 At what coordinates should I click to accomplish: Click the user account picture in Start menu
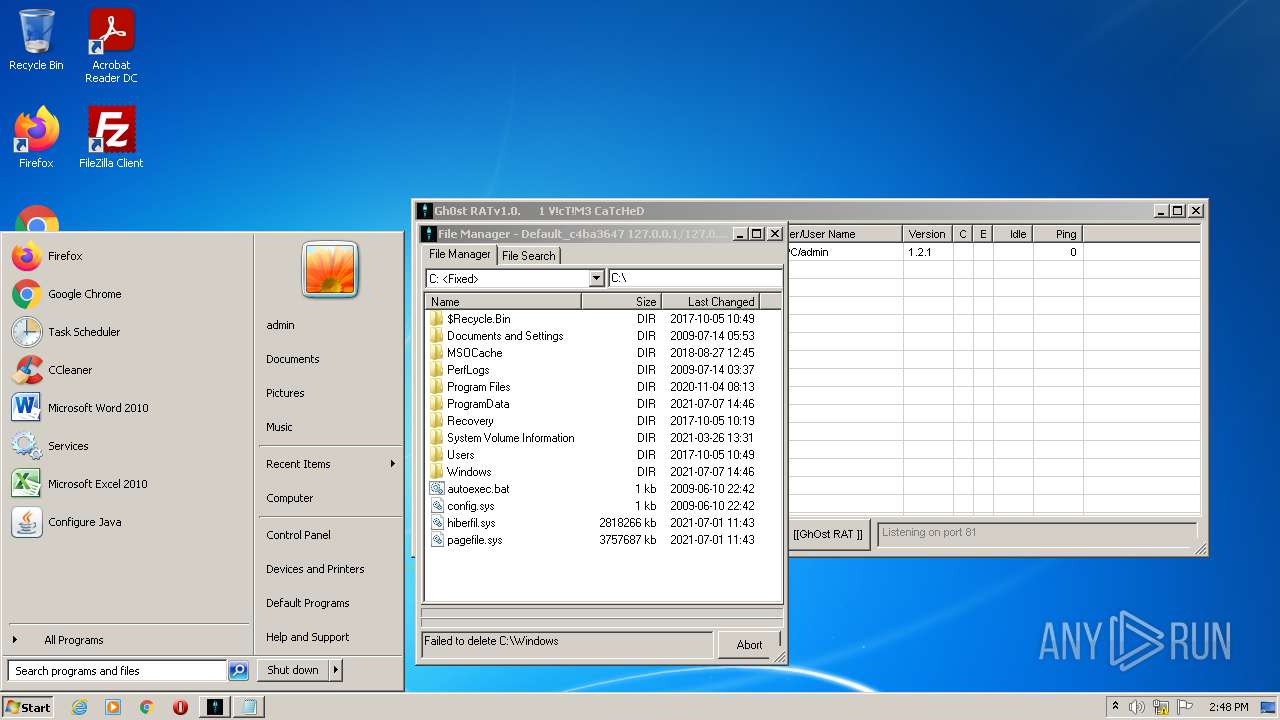(x=330, y=270)
